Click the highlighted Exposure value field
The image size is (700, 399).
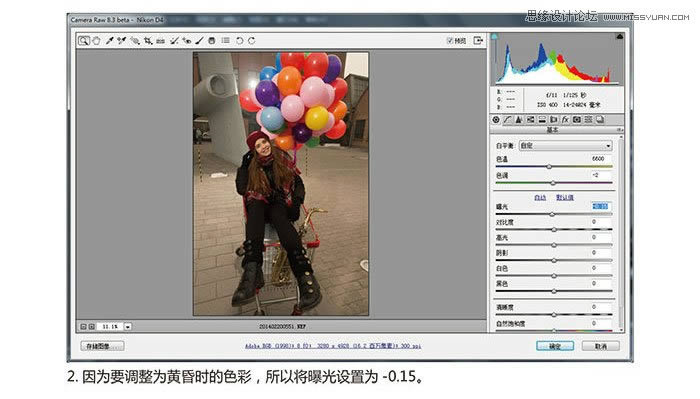click(600, 206)
